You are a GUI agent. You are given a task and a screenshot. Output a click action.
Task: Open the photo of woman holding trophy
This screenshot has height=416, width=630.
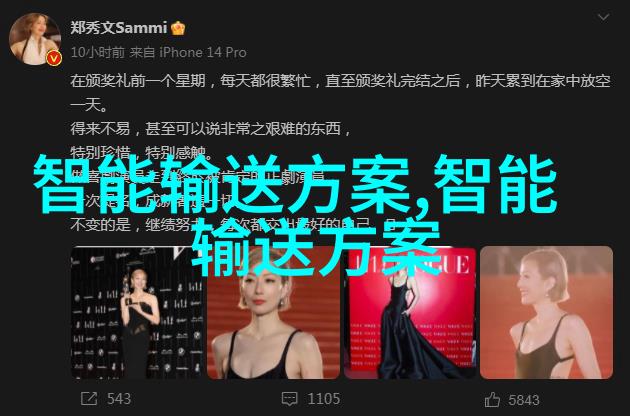(x=137, y=312)
